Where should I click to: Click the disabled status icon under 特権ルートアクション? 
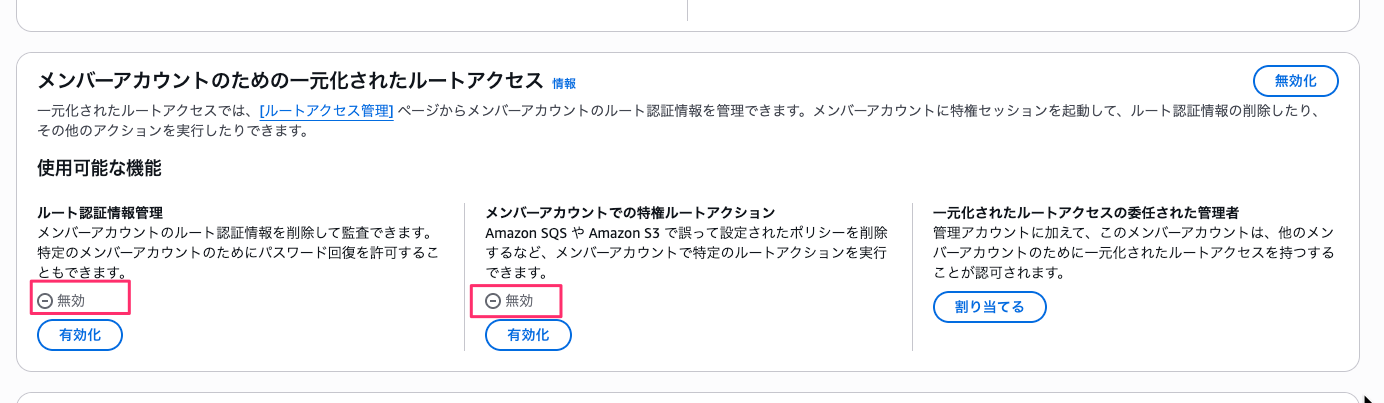(x=493, y=300)
